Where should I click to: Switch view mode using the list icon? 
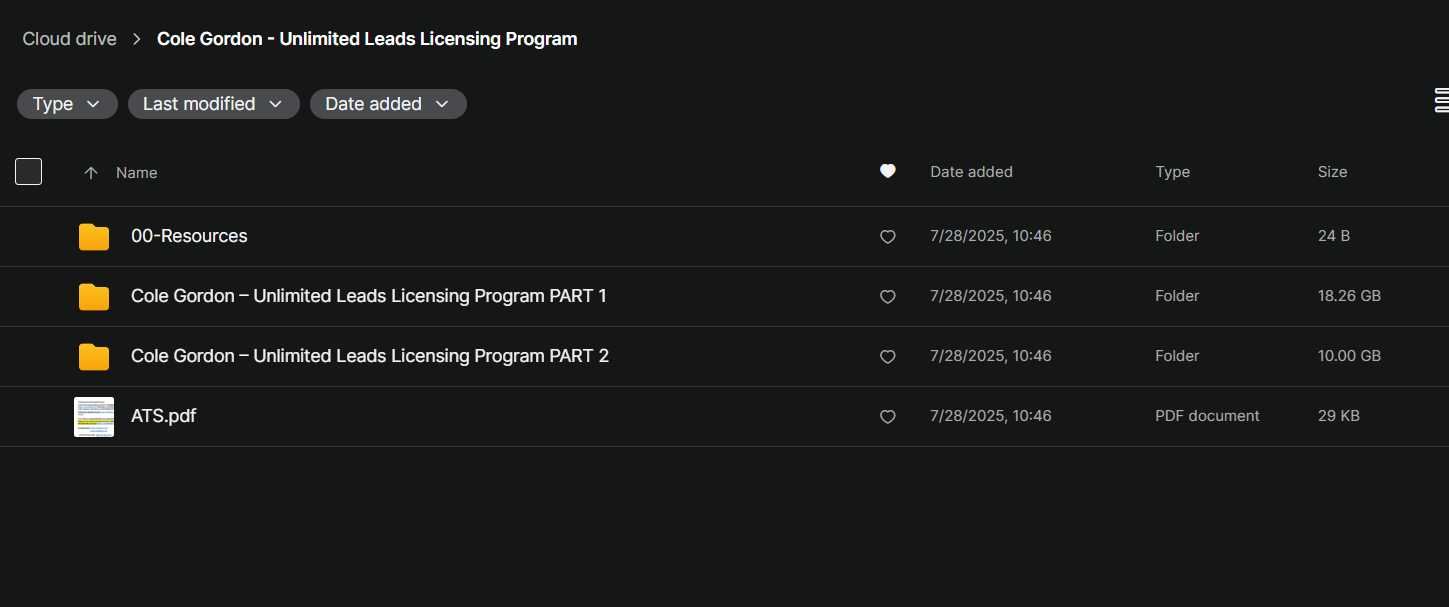click(x=1441, y=100)
